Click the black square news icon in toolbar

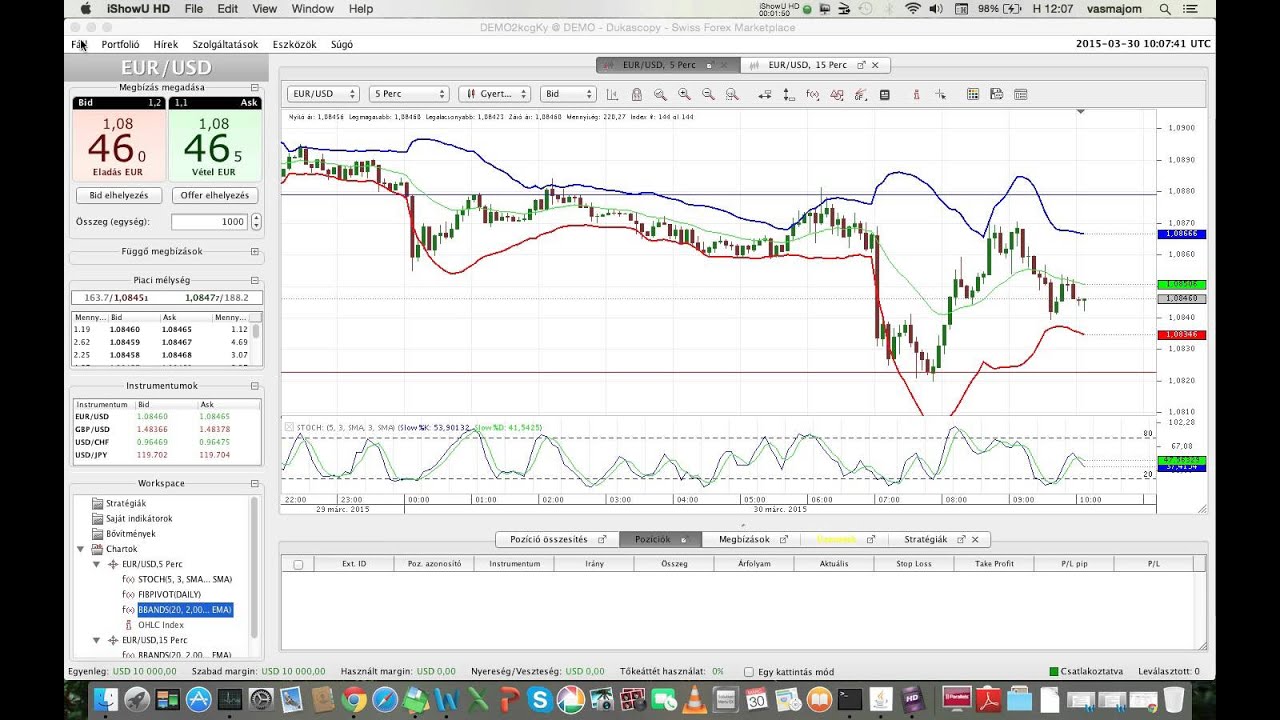pos(885,94)
